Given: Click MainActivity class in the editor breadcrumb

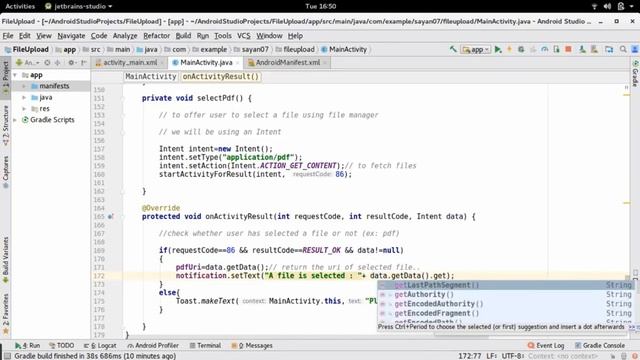Looking at the screenshot, I should [151, 77].
